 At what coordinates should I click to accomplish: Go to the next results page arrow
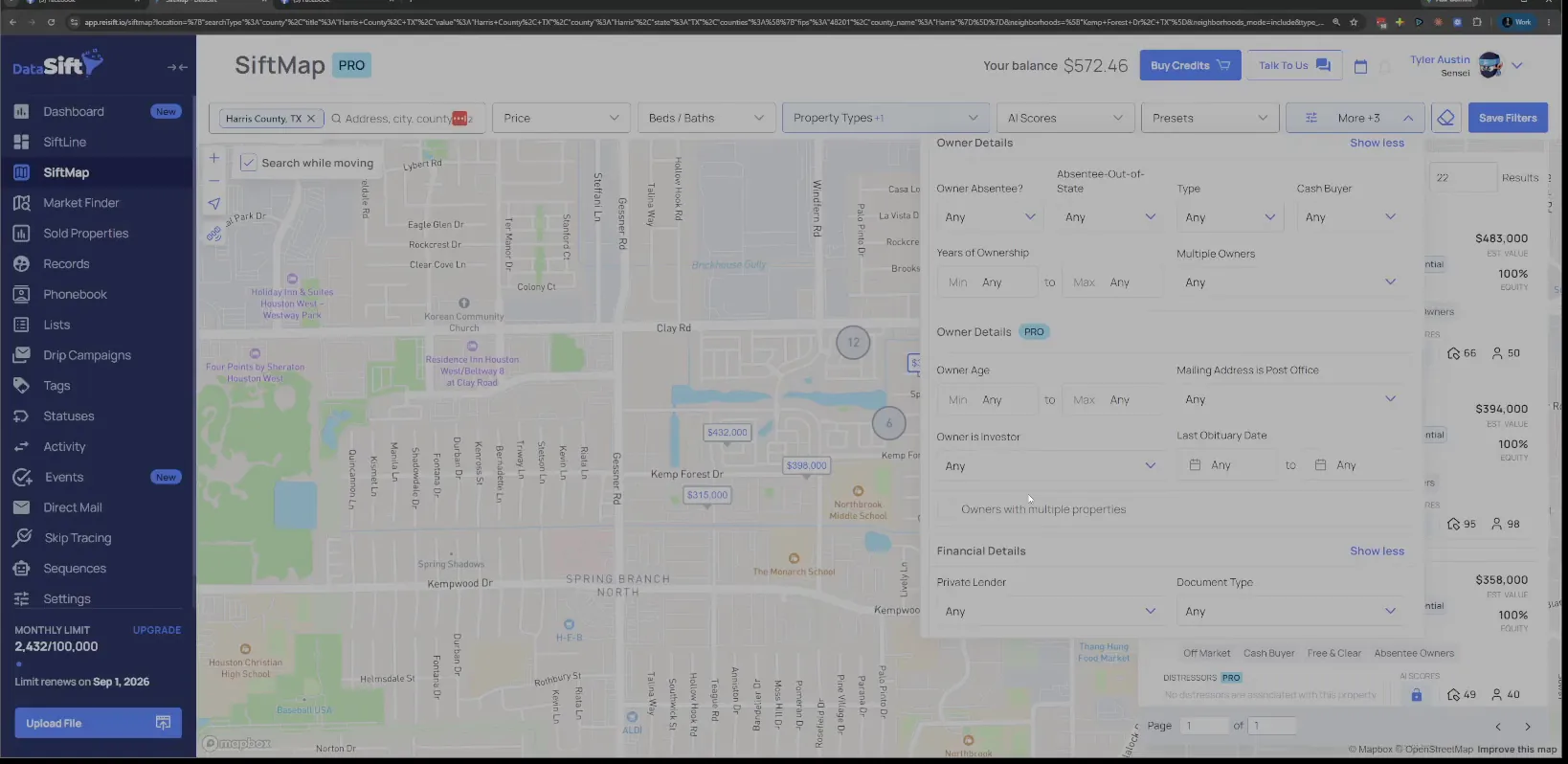click(1528, 727)
